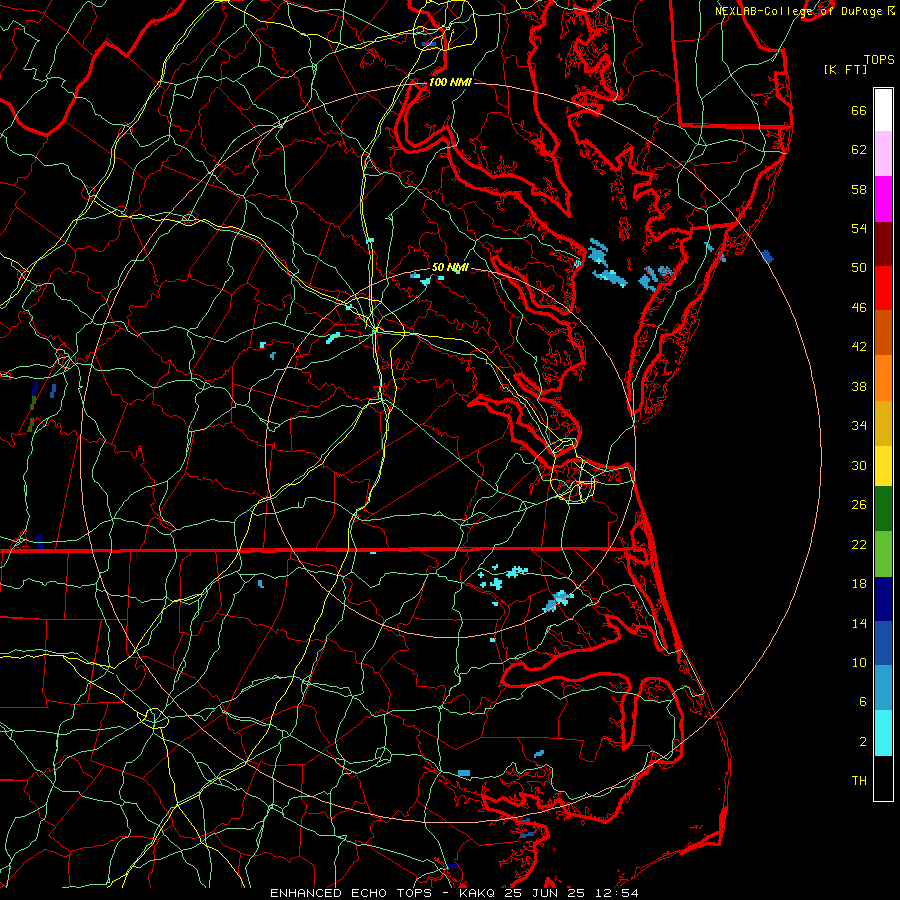Image resolution: width=900 pixels, height=900 pixels.
Task: Click the '26' legend value
Action: (x=859, y=505)
